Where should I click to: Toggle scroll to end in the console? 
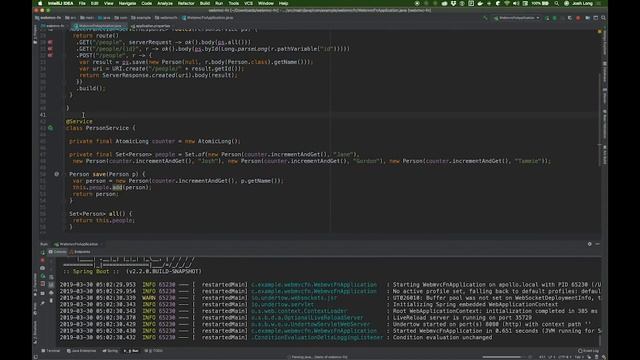pos(51,285)
